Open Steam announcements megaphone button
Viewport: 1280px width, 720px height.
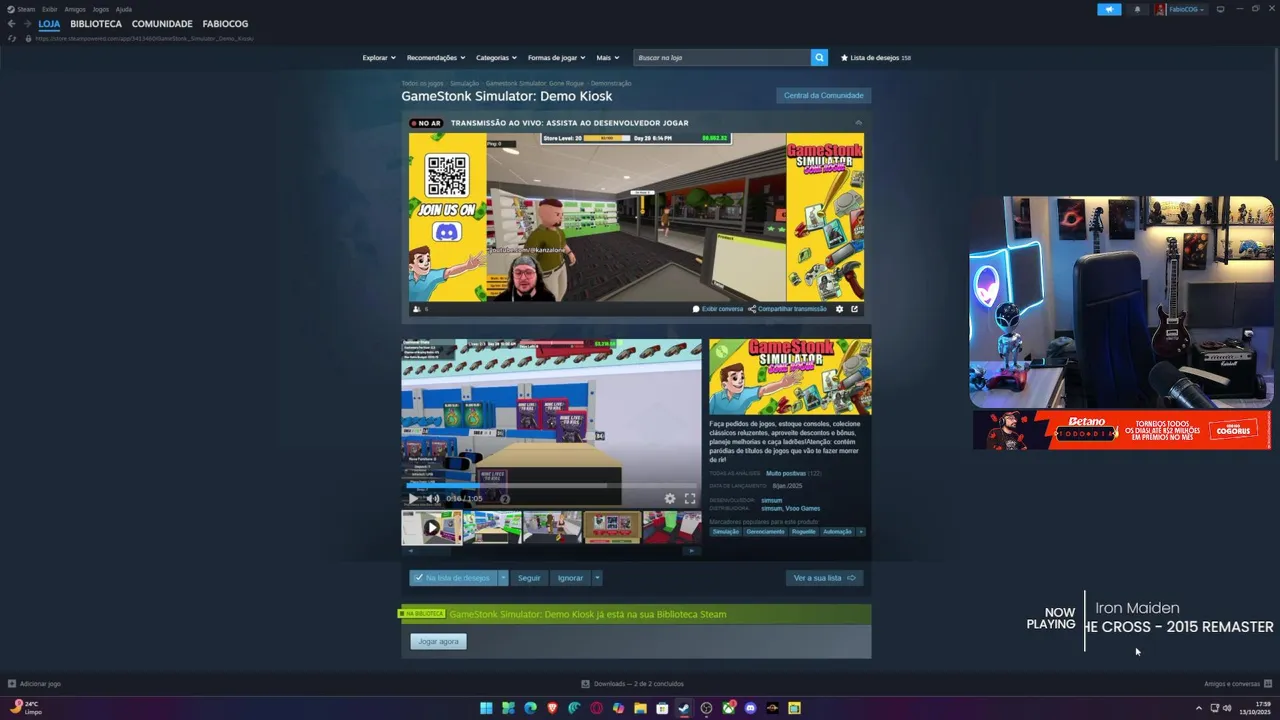pos(1109,9)
